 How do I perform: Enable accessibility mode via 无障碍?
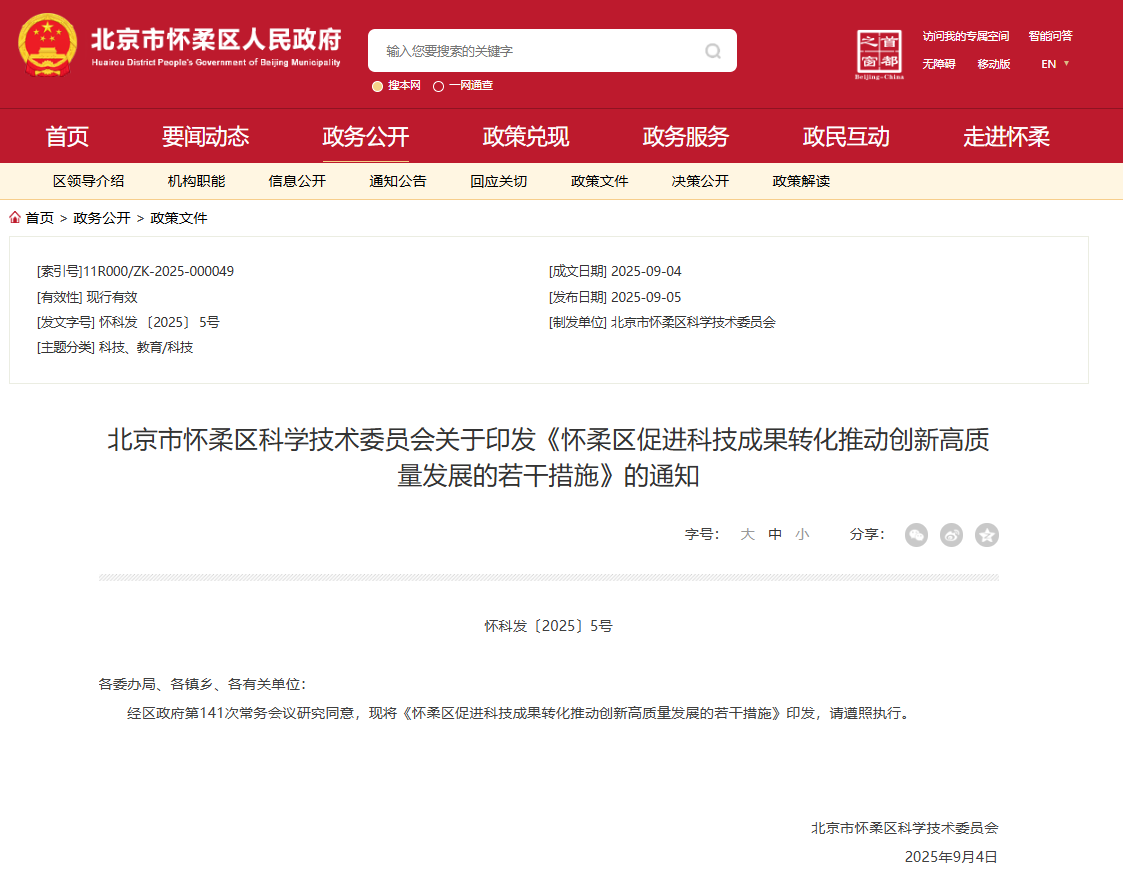coord(938,63)
